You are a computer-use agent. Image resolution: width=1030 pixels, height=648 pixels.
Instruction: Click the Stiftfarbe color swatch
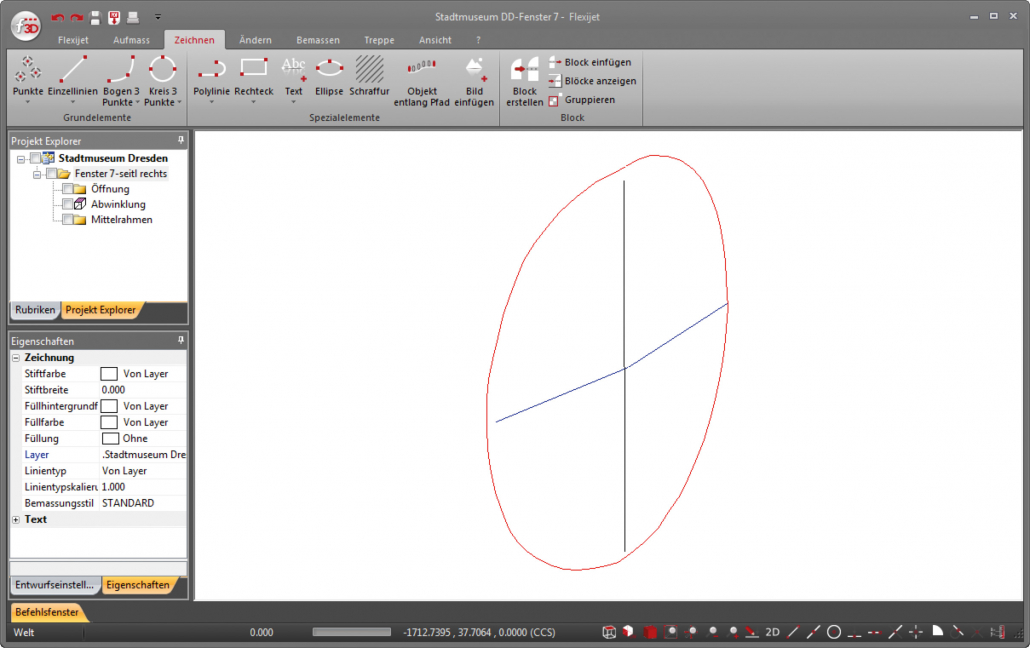click(x=109, y=374)
